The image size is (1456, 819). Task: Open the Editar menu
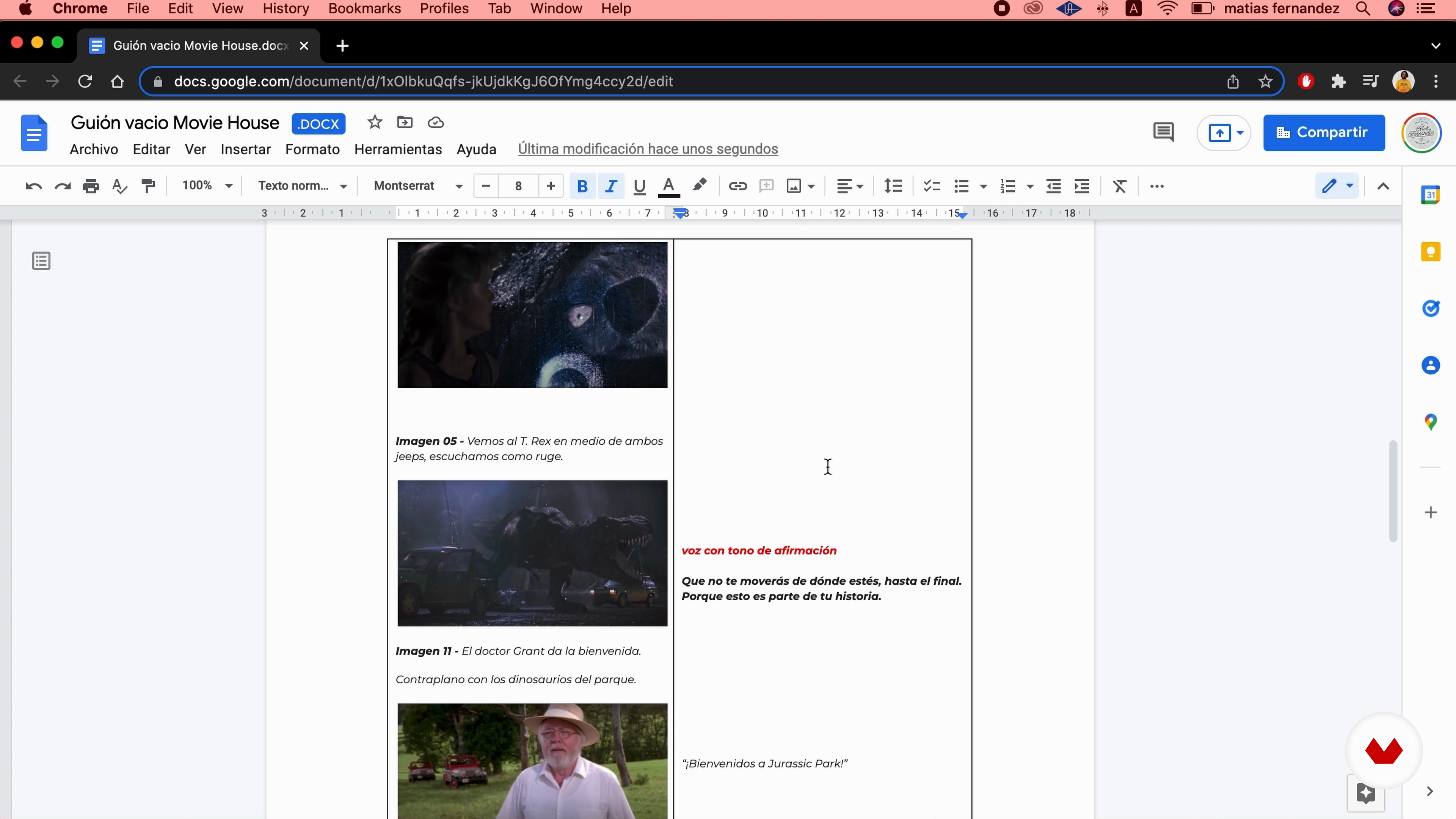(152, 149)
